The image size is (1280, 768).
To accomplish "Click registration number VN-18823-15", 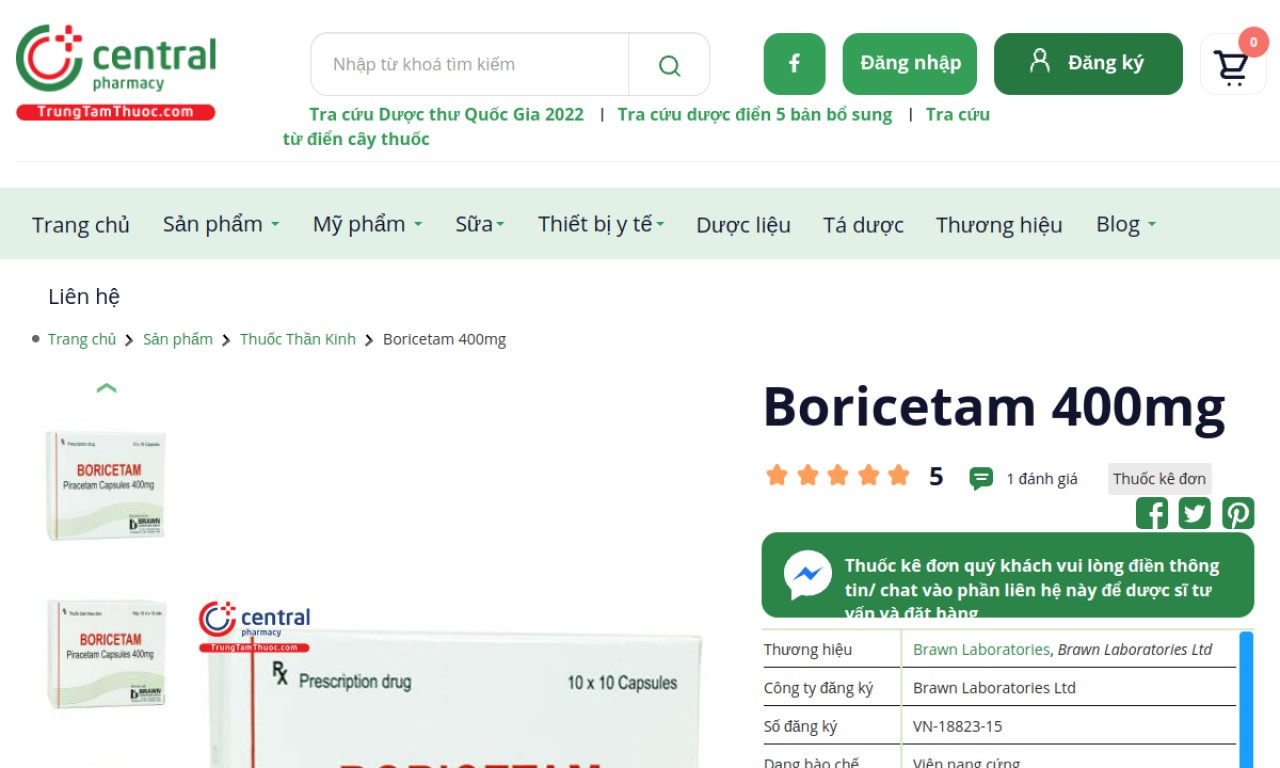I will 958,727.
